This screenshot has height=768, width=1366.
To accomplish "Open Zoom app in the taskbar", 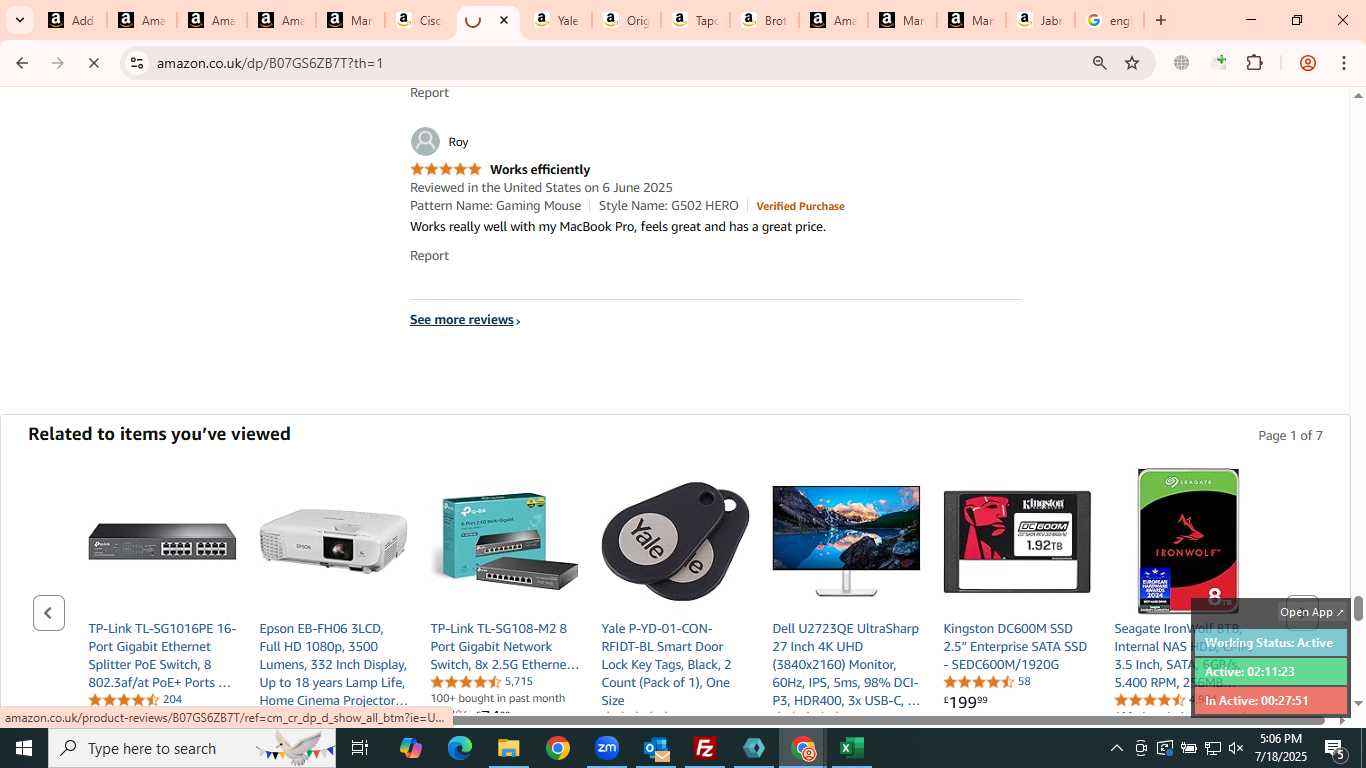I will (x=607, y=748).
